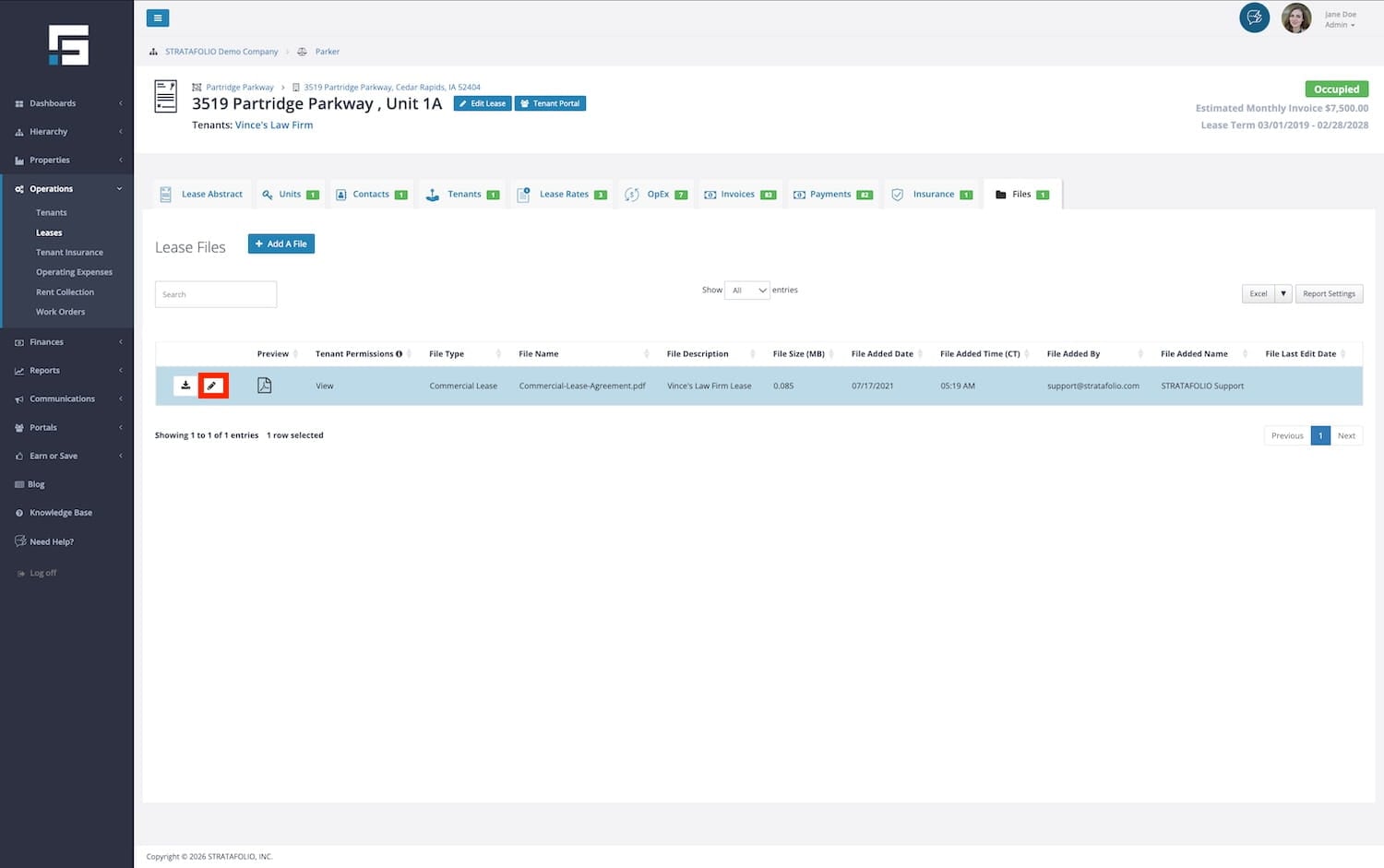
Task: Download the Commercial-Lease-Agreement file
Action: 185,386
